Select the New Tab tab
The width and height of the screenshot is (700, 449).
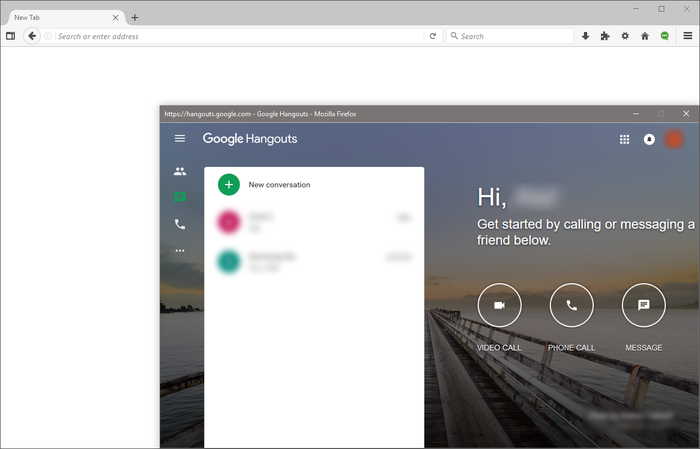pyautogui.click(x=67, y=18)
